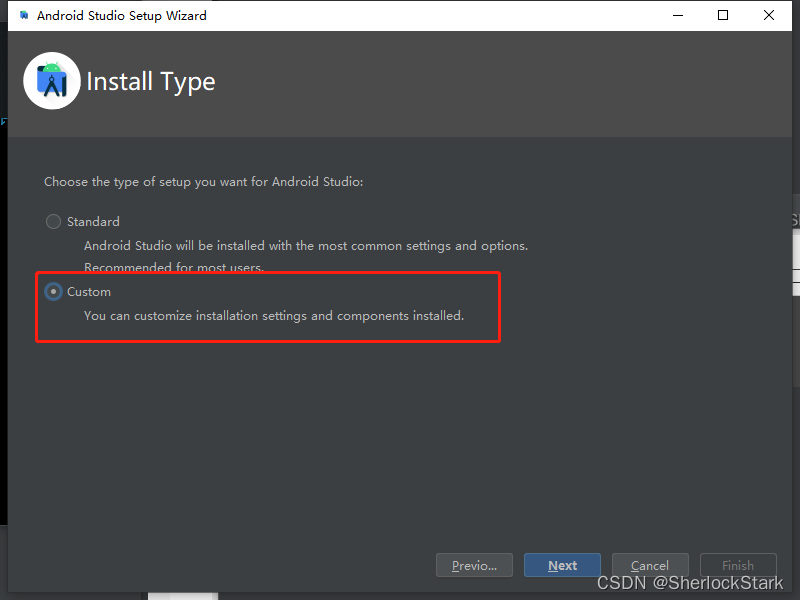The width and height of the screenshot is (800, 600).
Task: Click the "You can customize installation settings" description
Action: (x=274, y=316)
